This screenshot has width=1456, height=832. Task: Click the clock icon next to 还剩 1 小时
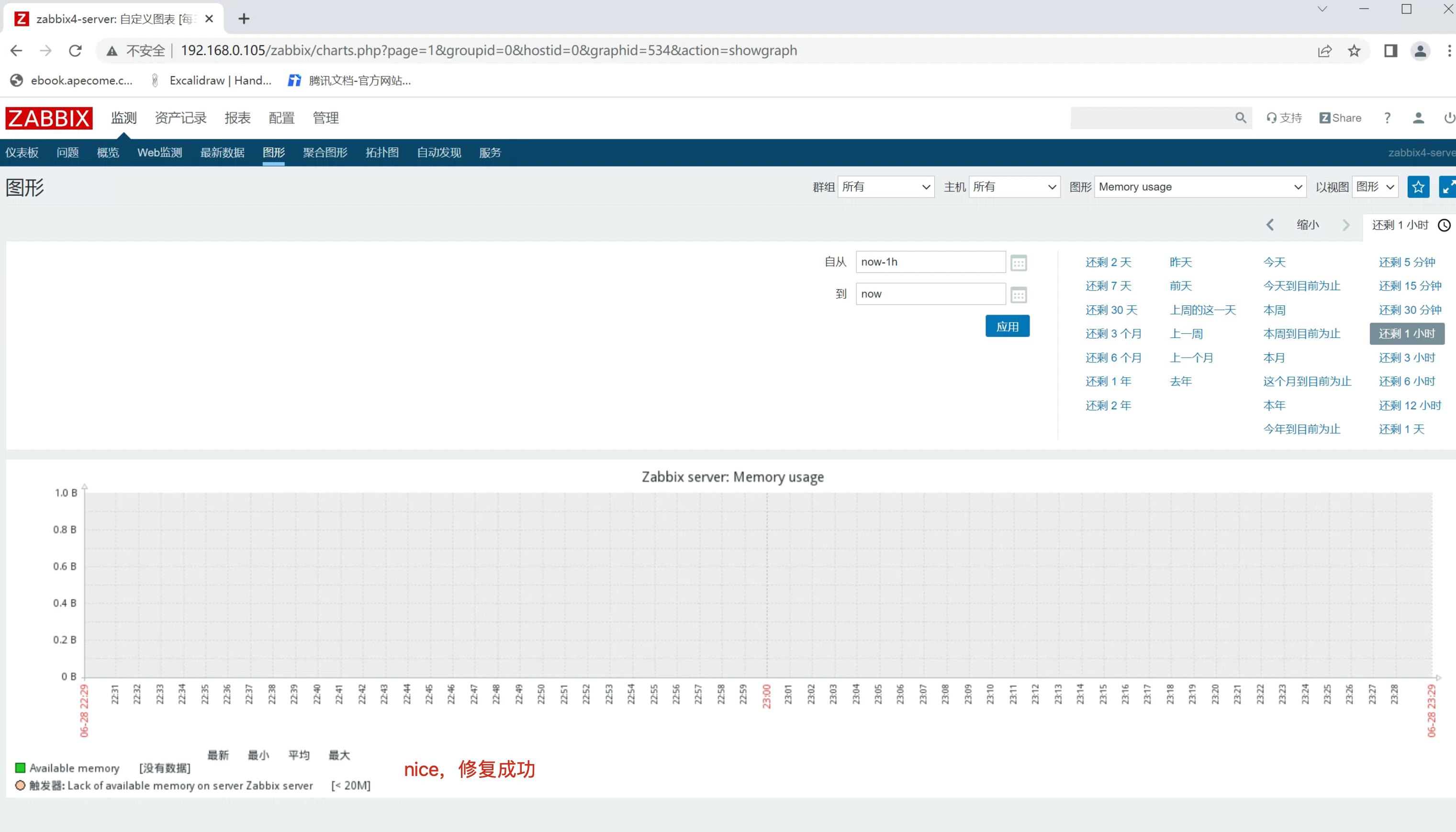pyautogui.click(x=1444, y=225)
